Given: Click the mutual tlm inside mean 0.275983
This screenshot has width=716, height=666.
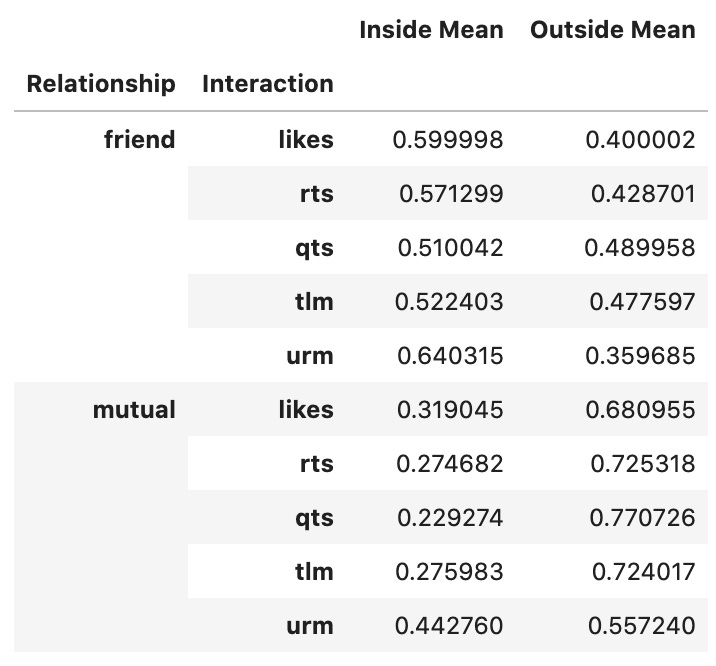Looking at the screenshot, I should pos(449,572).
